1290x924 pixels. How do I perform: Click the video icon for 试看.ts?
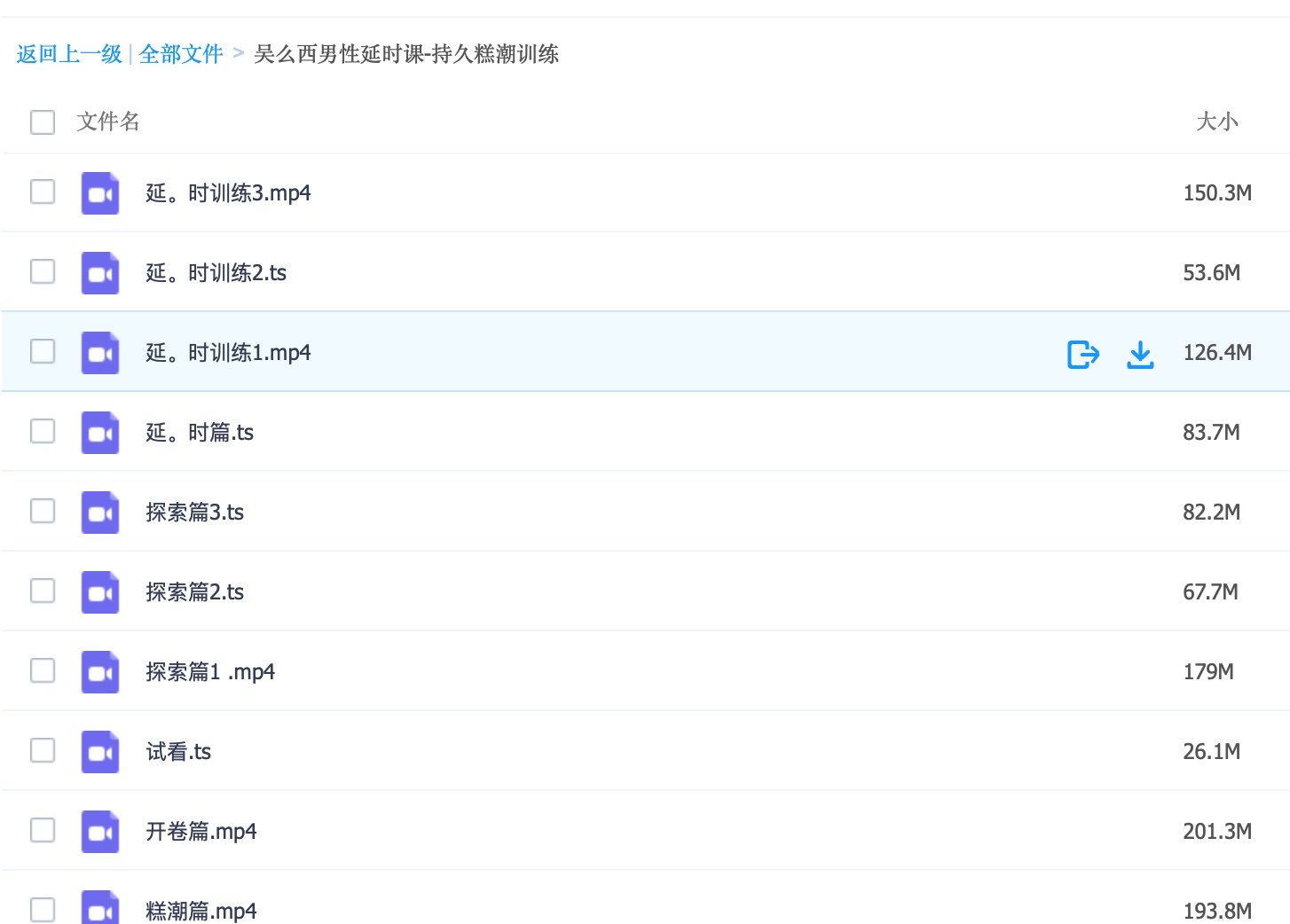pyautogui.click(x=100, y=752)
